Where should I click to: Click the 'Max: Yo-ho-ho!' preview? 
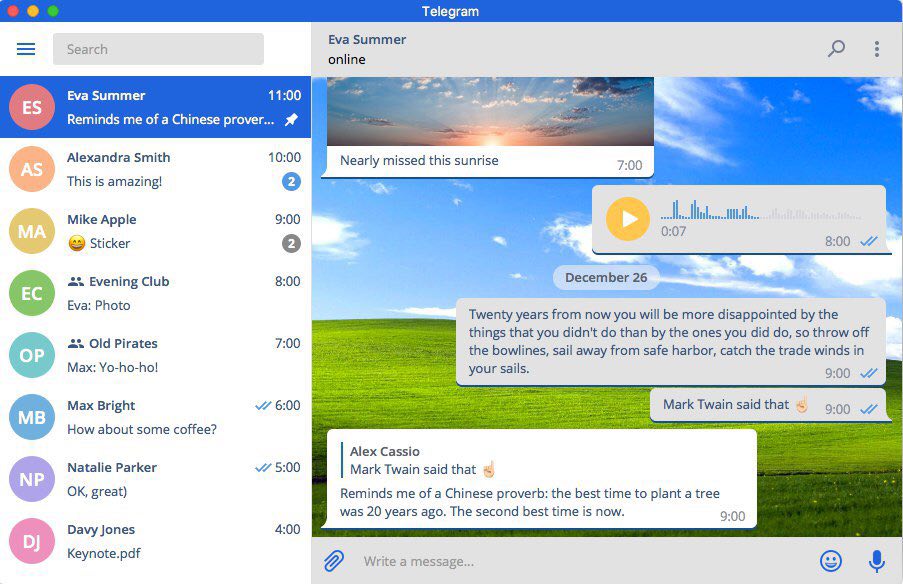[112, 367]
